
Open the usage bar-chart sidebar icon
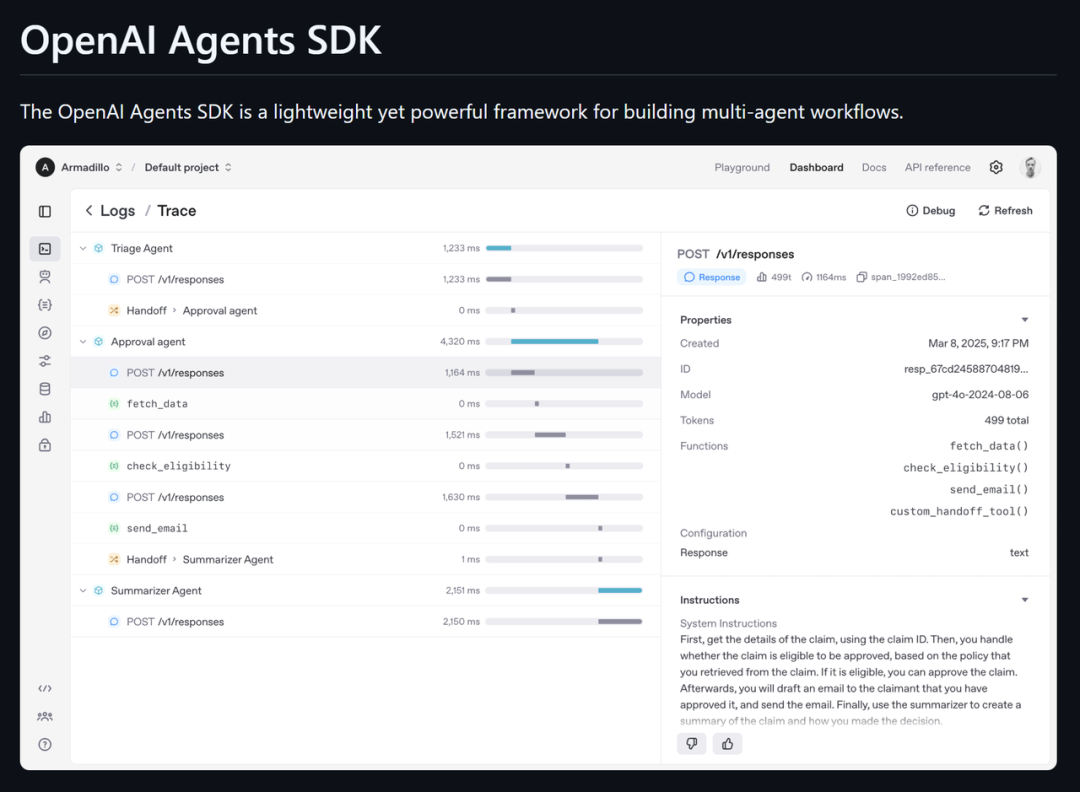(x=45, y=417)
